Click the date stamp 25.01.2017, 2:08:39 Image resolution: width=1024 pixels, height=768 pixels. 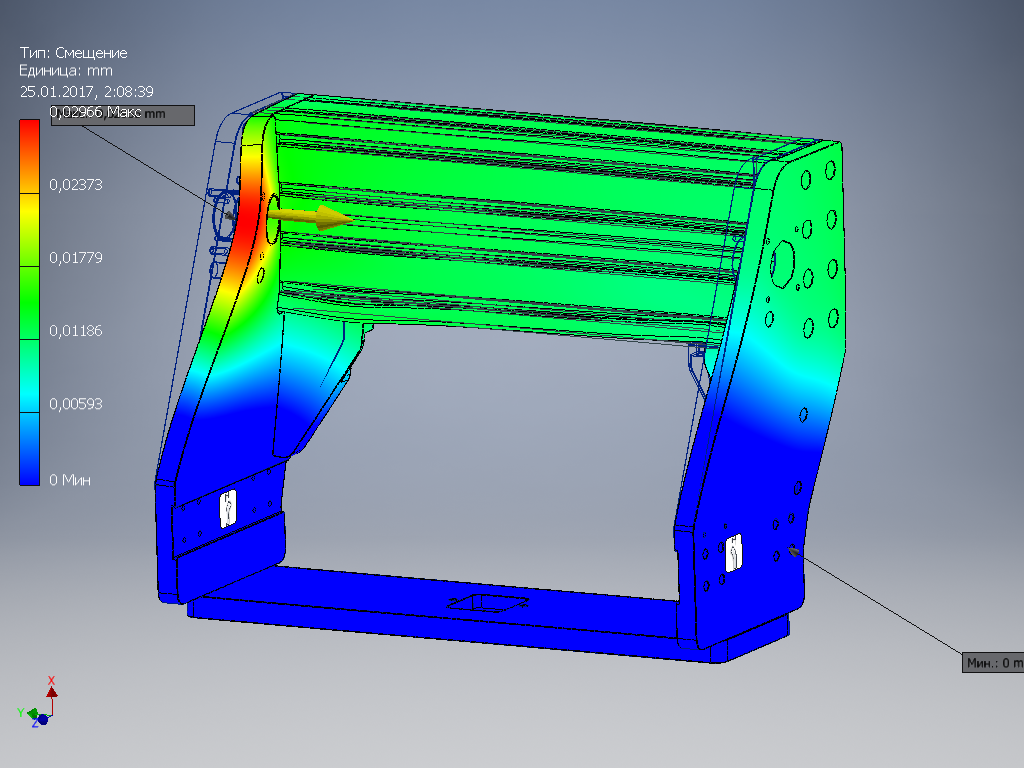[x=87, y=91]
